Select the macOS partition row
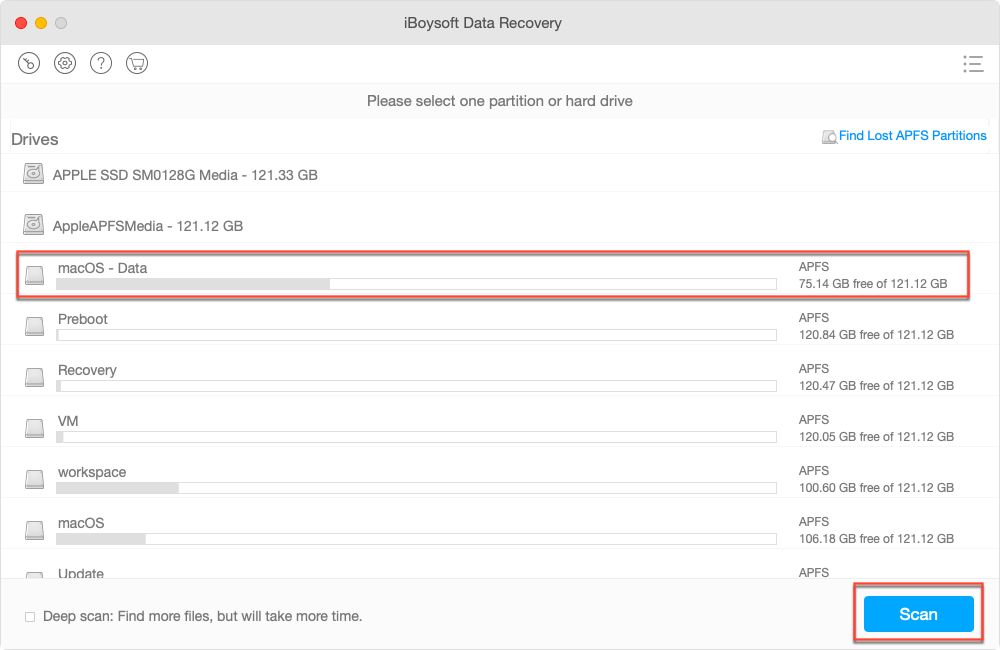Viewport: 1000px width, 650px height. (x=400, y=530)
